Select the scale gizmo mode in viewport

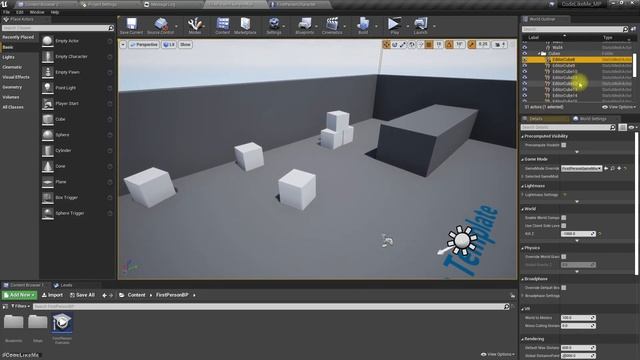(403, 44)
